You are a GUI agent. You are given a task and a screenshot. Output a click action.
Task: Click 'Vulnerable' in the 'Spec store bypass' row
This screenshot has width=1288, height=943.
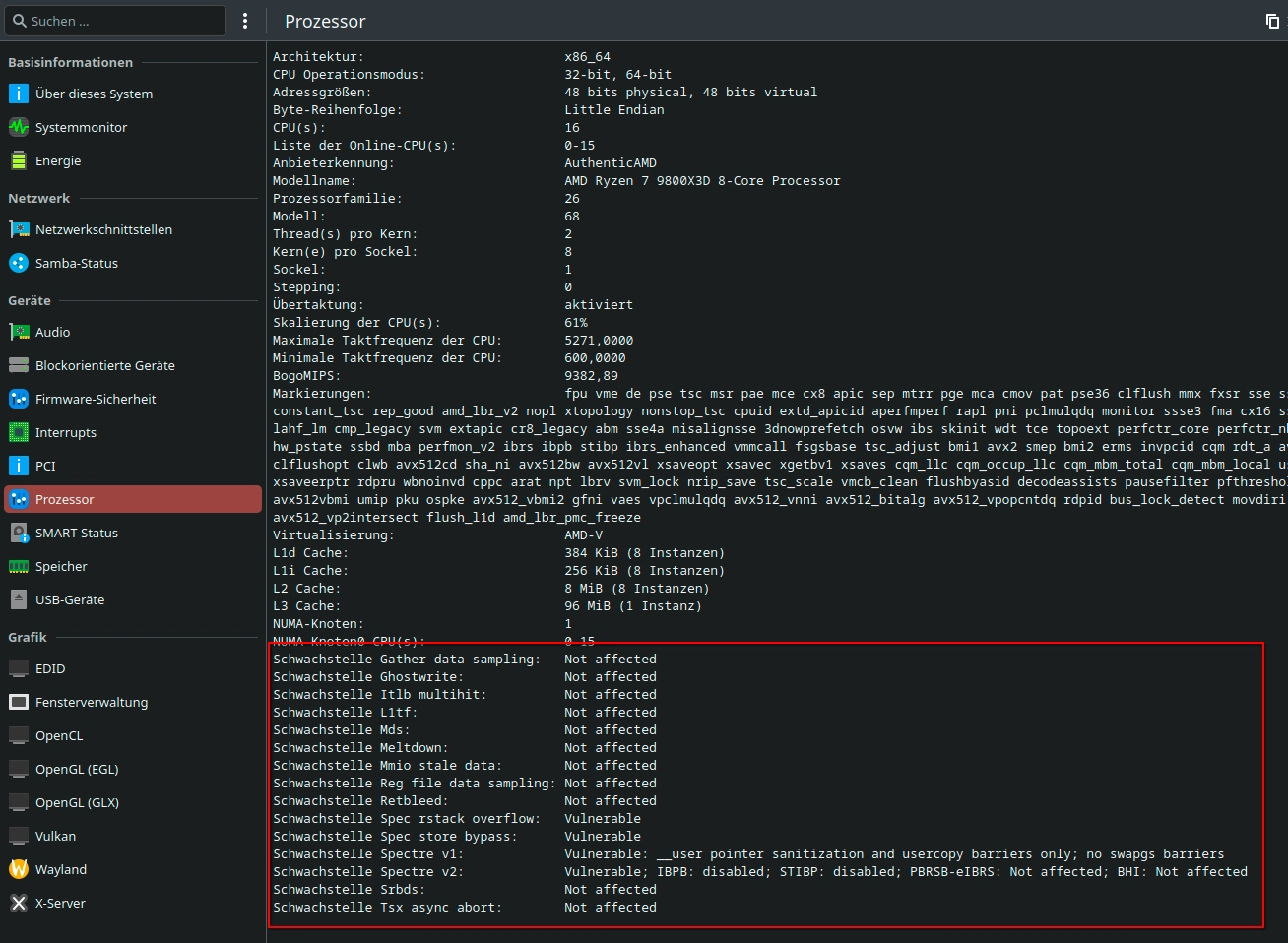pos(603,837)
